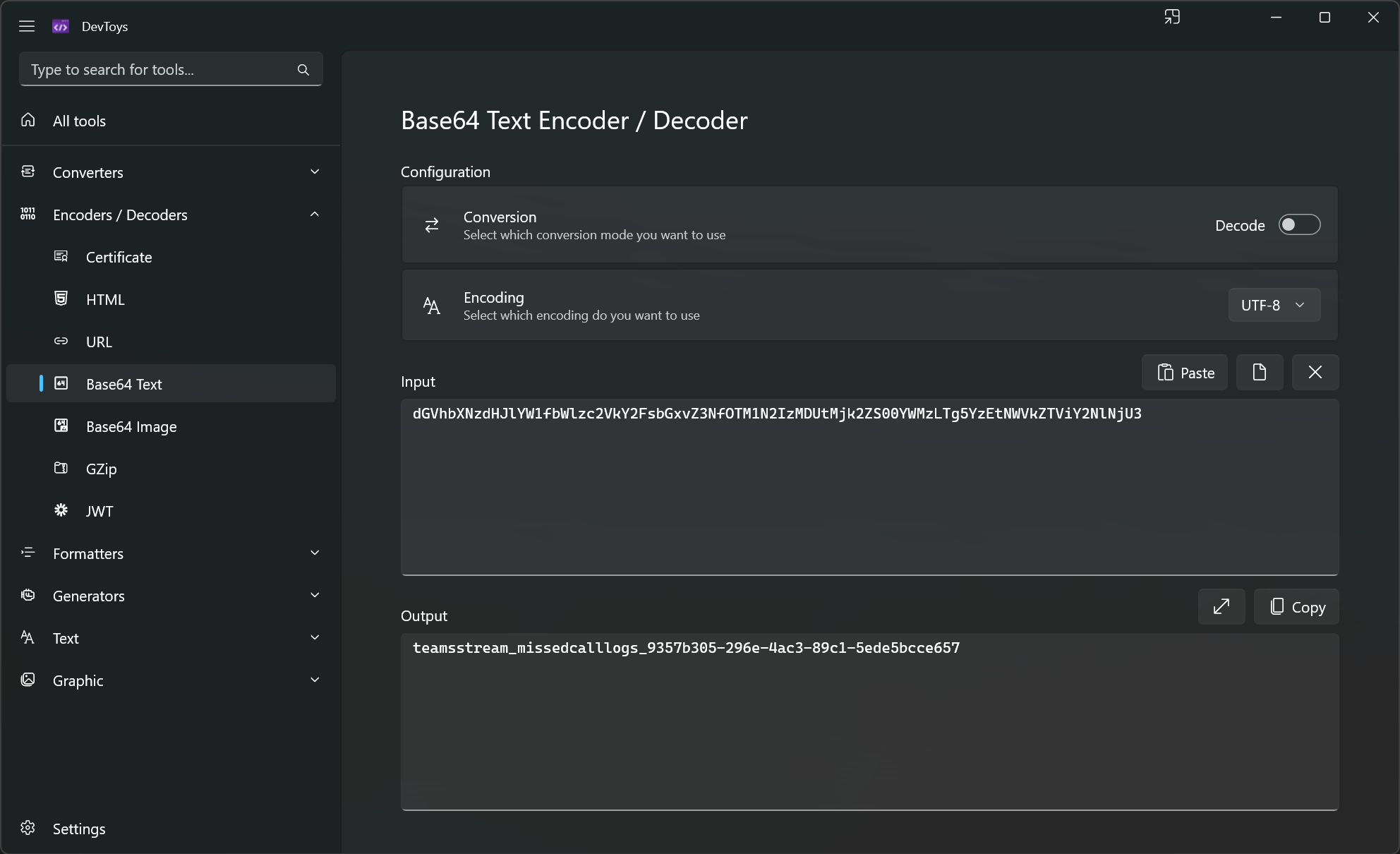Click the Base64 Image tool icon
Image resolution: width=1400 pixels, height=854 pixels.
pos(61,426)
